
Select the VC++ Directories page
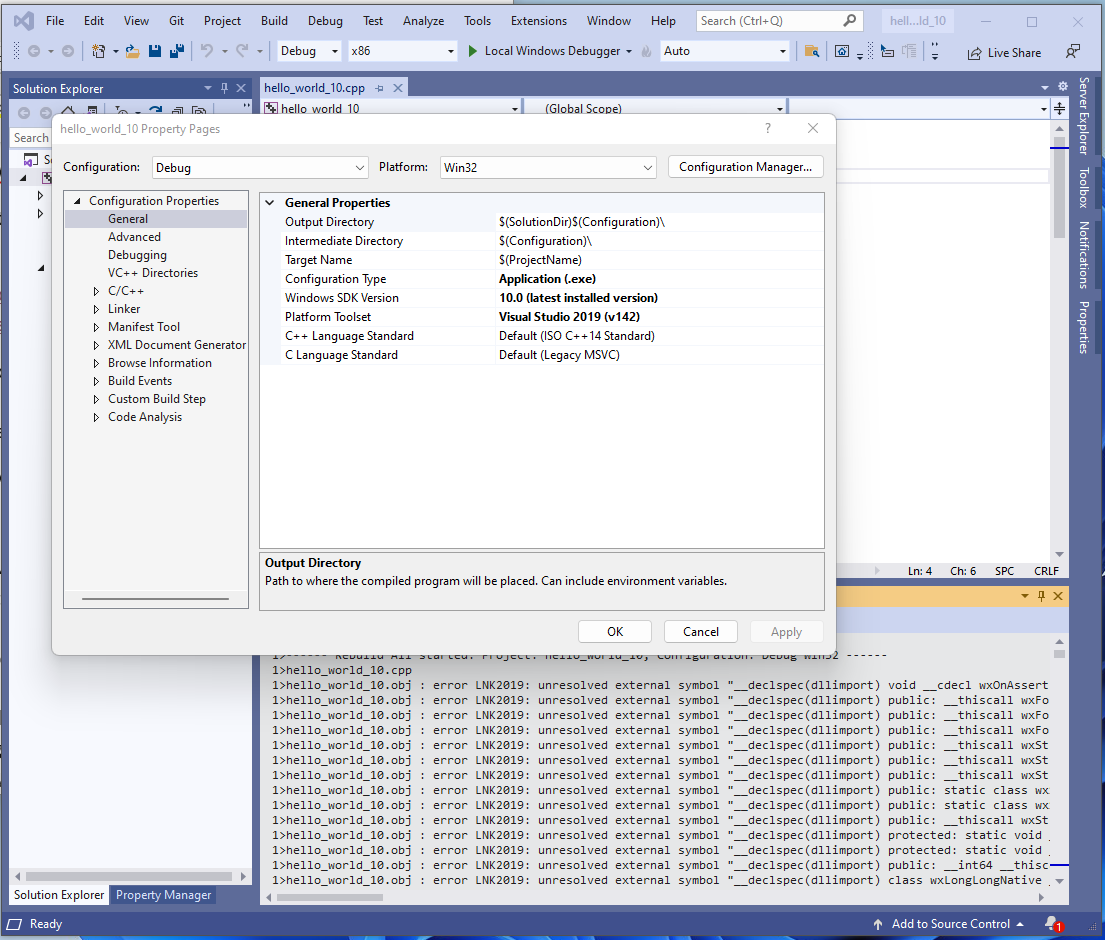[x=153, y=273]
